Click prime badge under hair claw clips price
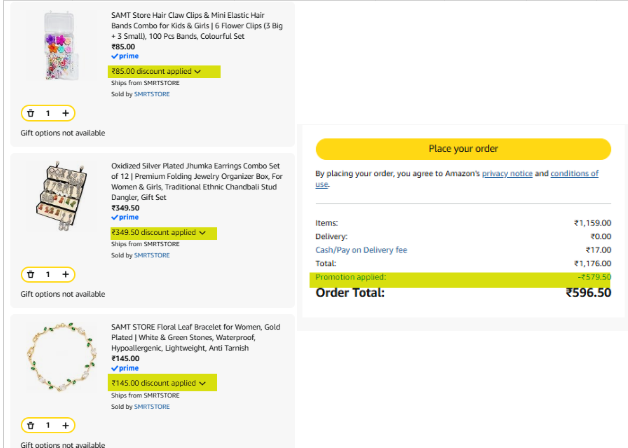This screenshot has width=628, height=448. tap(125, 56)
